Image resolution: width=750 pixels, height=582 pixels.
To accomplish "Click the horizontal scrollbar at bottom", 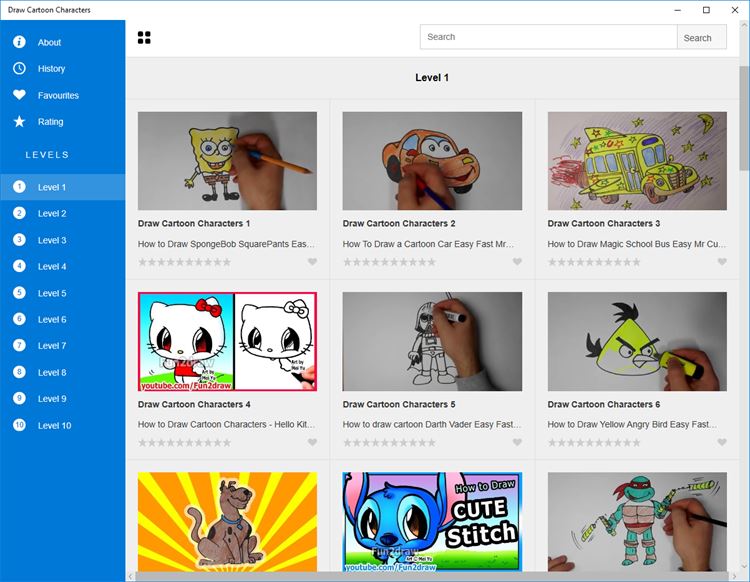I will tap(432, 577).
